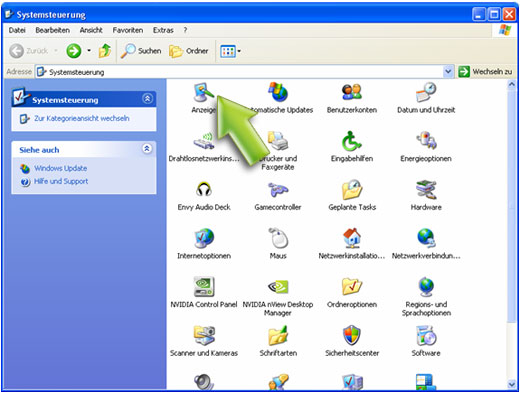This screenshot has width=520, height=393.
Task: Go up one folder level
Action: 105,51
